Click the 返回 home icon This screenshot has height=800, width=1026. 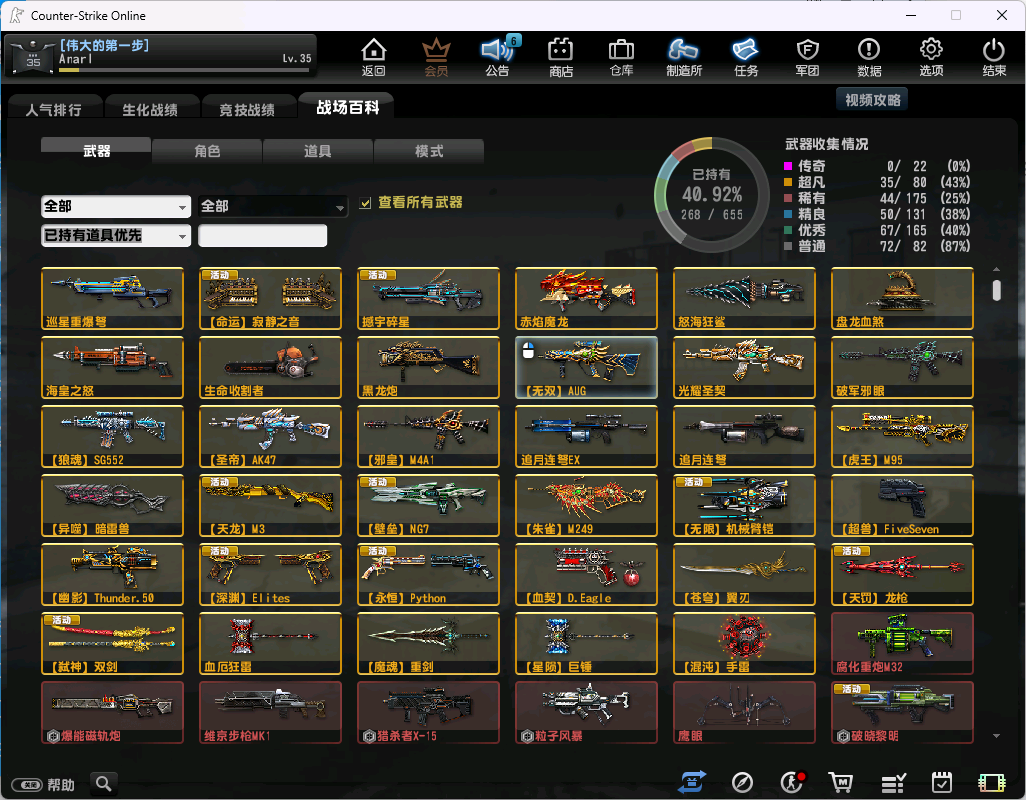[374, 57]
